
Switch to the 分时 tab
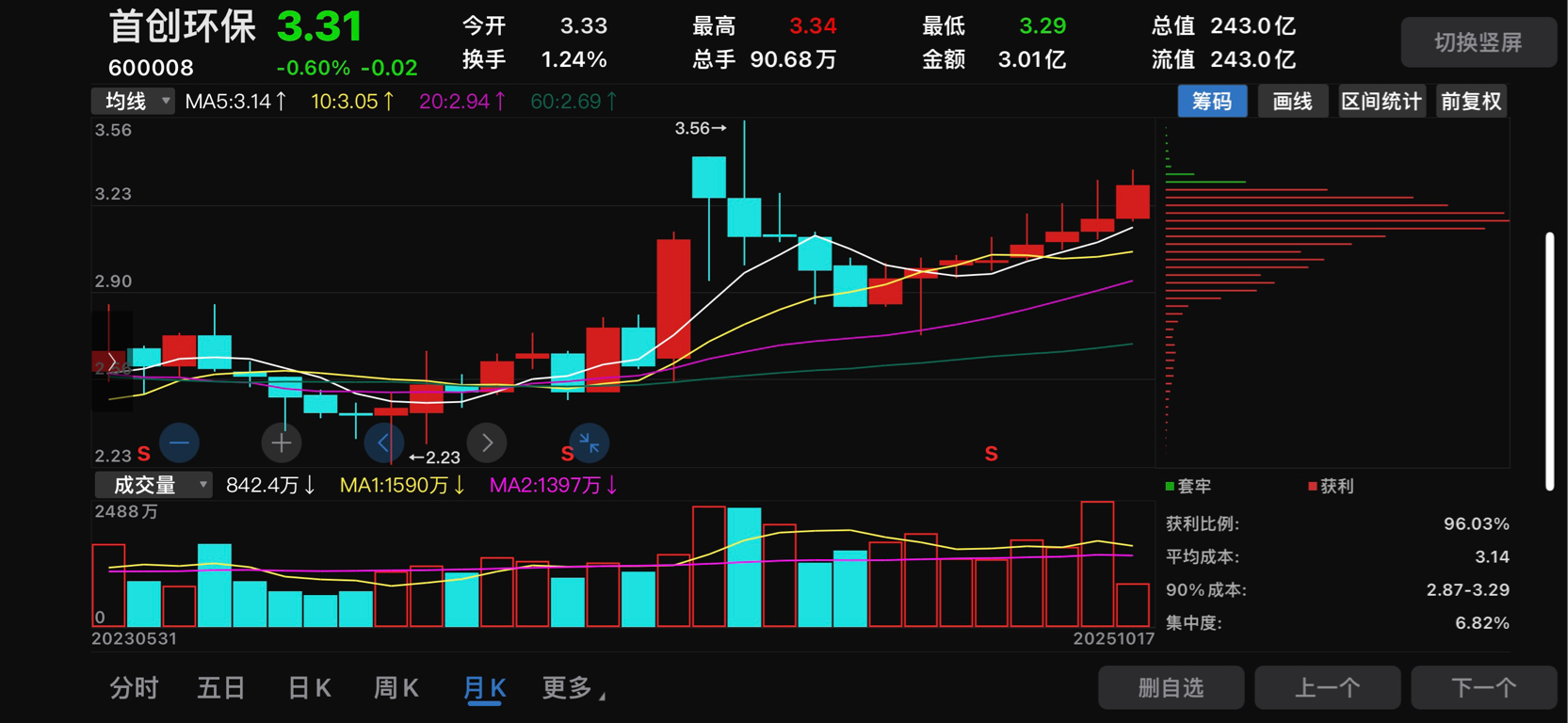pyautogui.click(x=134, y=688)
